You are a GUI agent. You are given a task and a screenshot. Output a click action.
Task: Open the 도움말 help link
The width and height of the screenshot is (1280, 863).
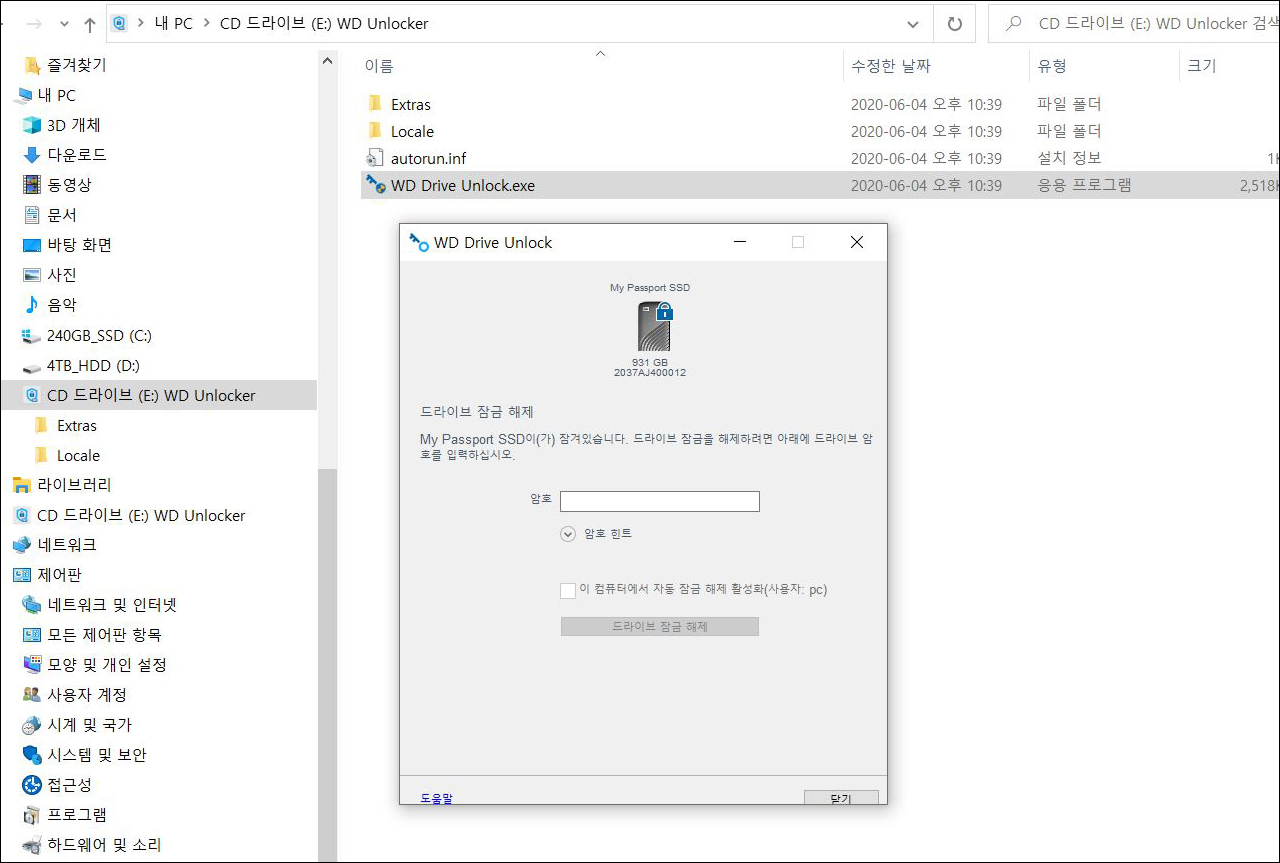(x=436, y=798)
